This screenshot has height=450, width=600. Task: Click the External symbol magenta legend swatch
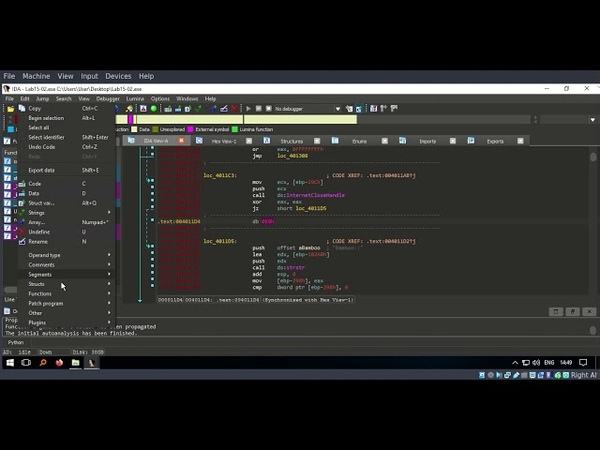click(190, 129)
